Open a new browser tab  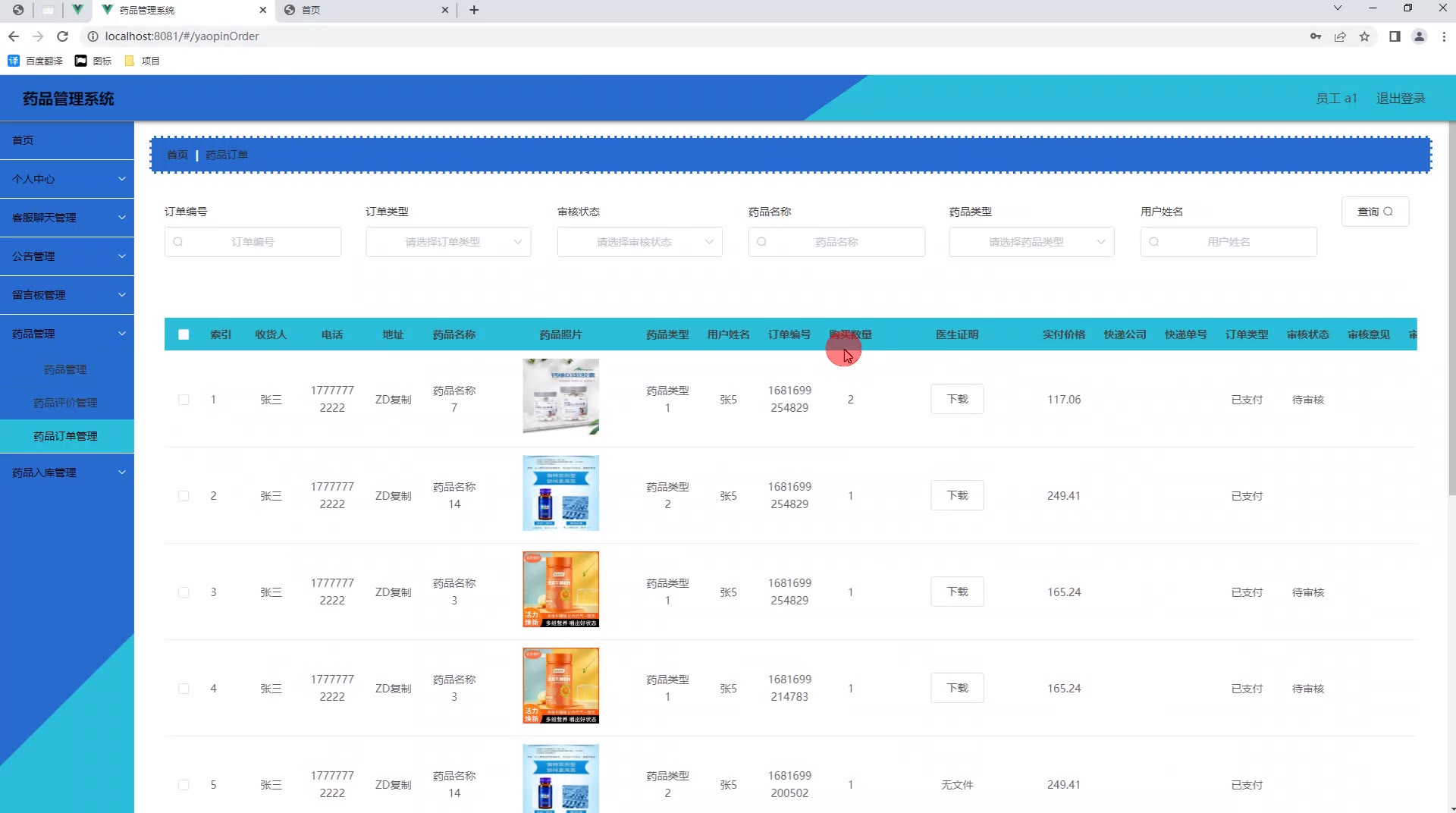coord(474,10)
